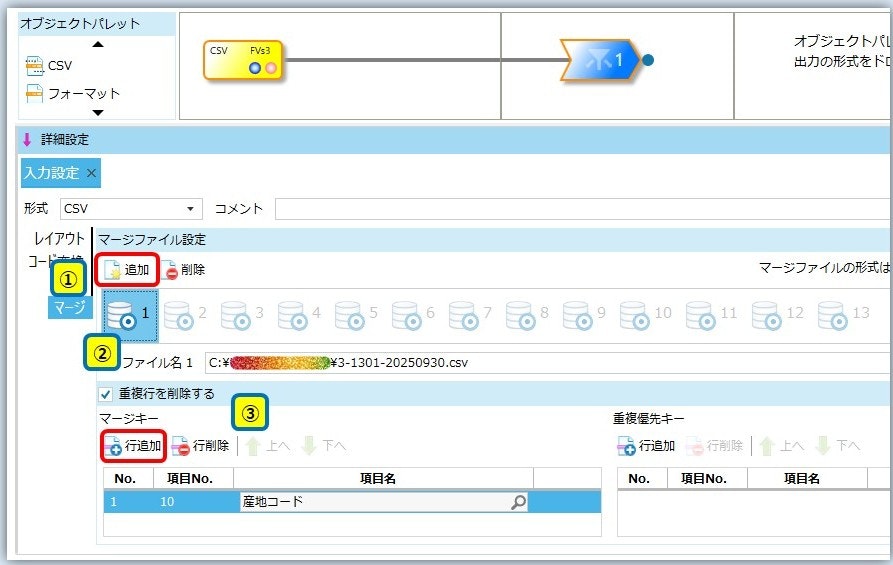The width and height of the screenshot is (893, 565).
Task: Select the 産地コード item name cell
Action: (383, 502)
